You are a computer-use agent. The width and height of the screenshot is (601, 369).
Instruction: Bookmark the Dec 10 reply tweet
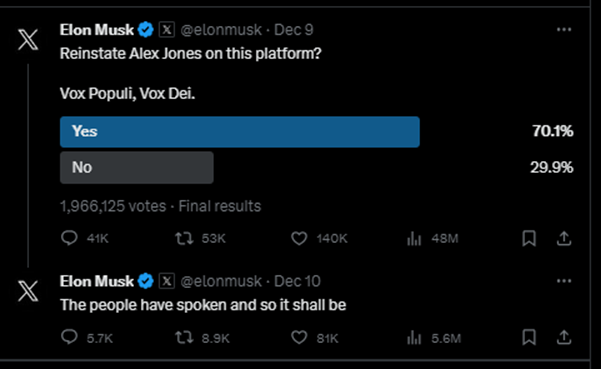click(529, 337)
